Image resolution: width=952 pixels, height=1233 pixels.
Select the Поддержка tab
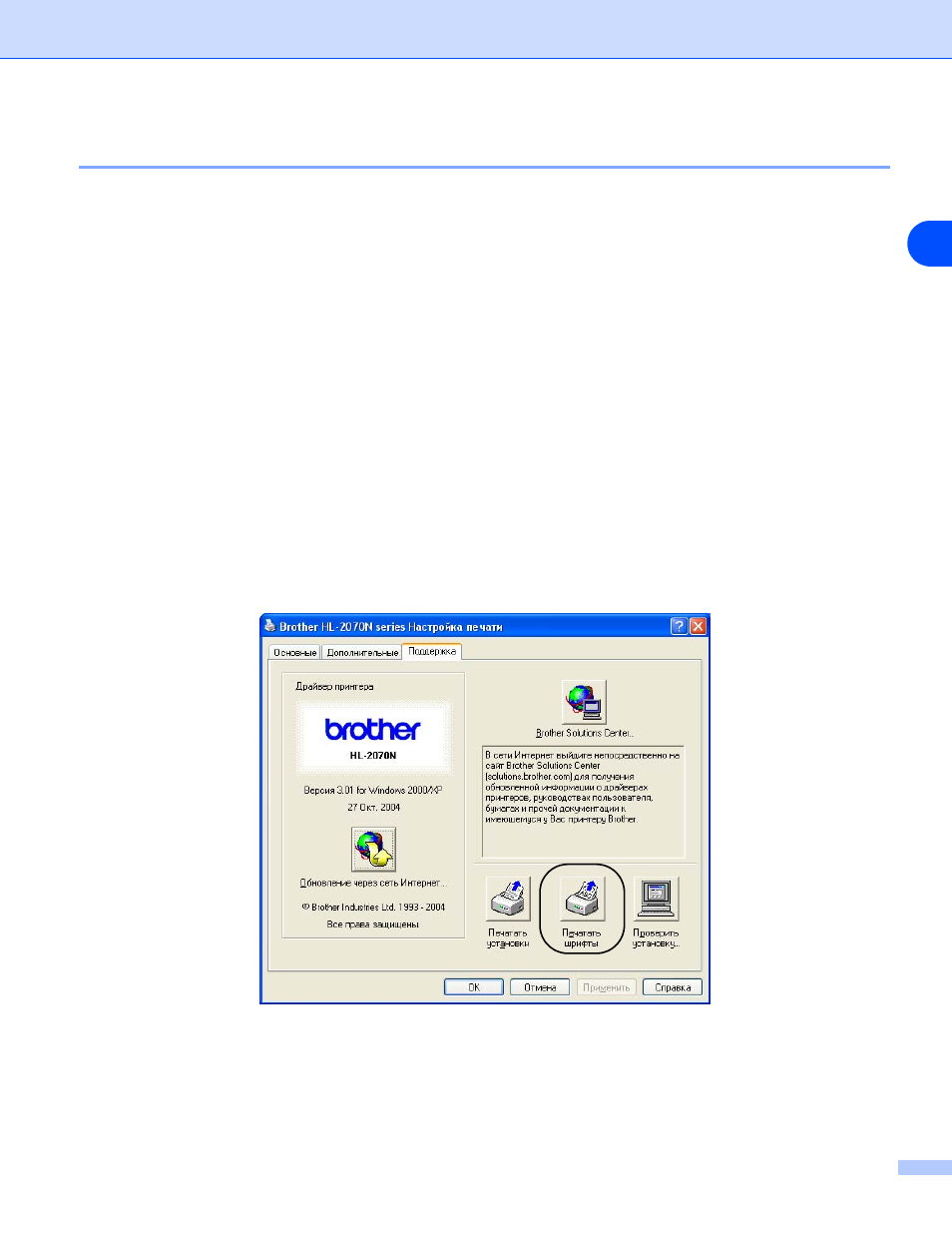tap(432, 651)
